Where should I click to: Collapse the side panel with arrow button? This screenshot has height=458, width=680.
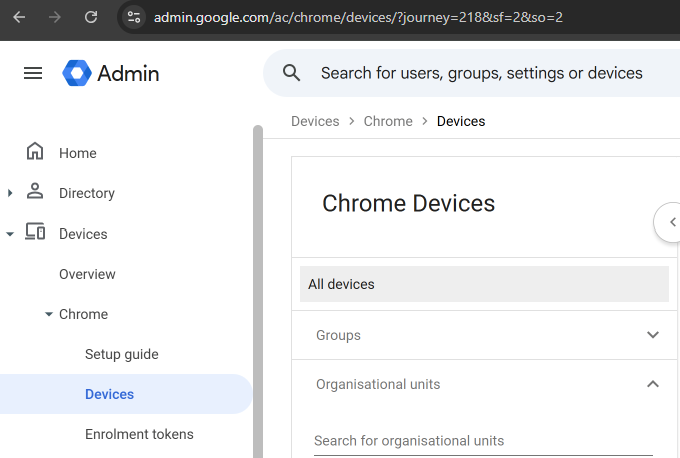tap(672, 222)
